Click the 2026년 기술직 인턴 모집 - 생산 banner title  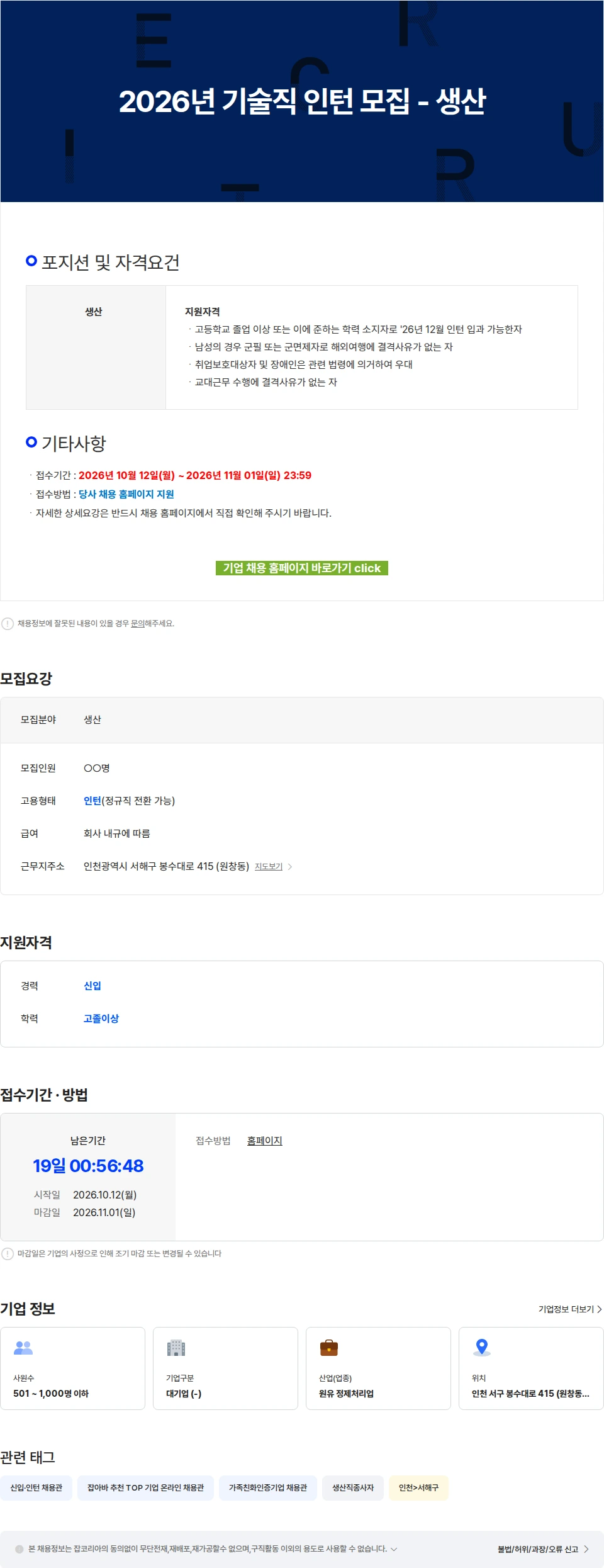coord(302,101)
